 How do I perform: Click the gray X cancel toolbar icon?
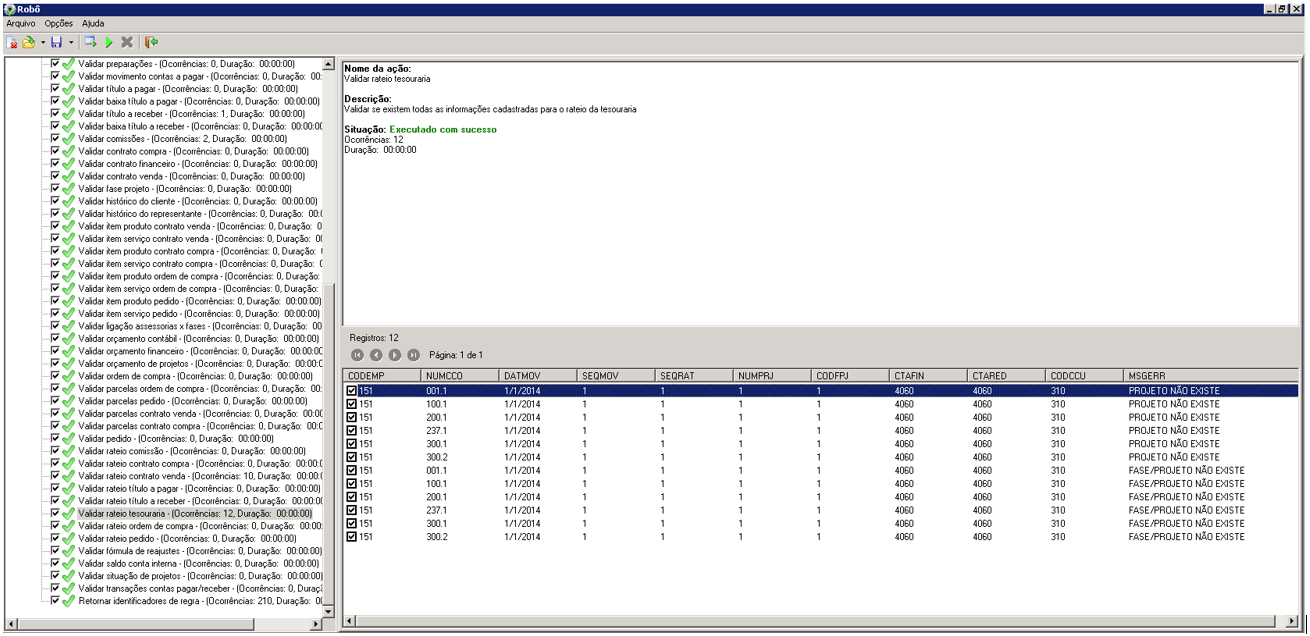pos(127,42)
